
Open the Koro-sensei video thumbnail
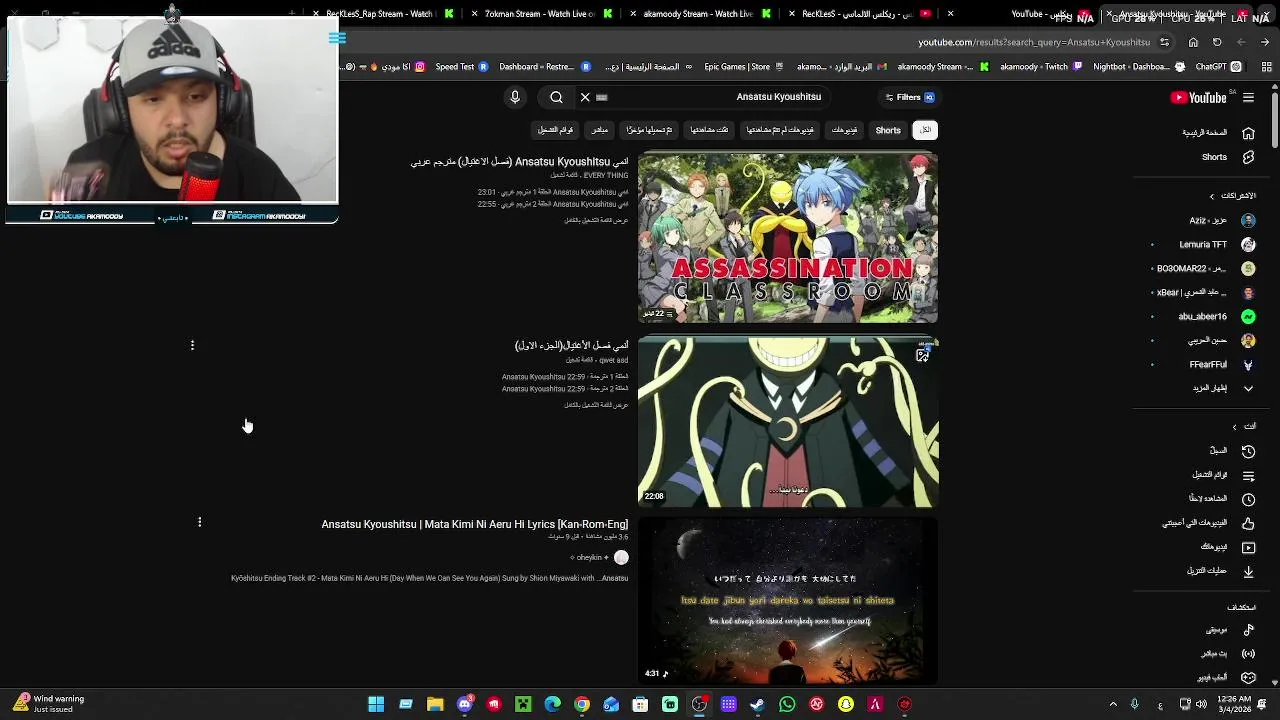point(788,422)
